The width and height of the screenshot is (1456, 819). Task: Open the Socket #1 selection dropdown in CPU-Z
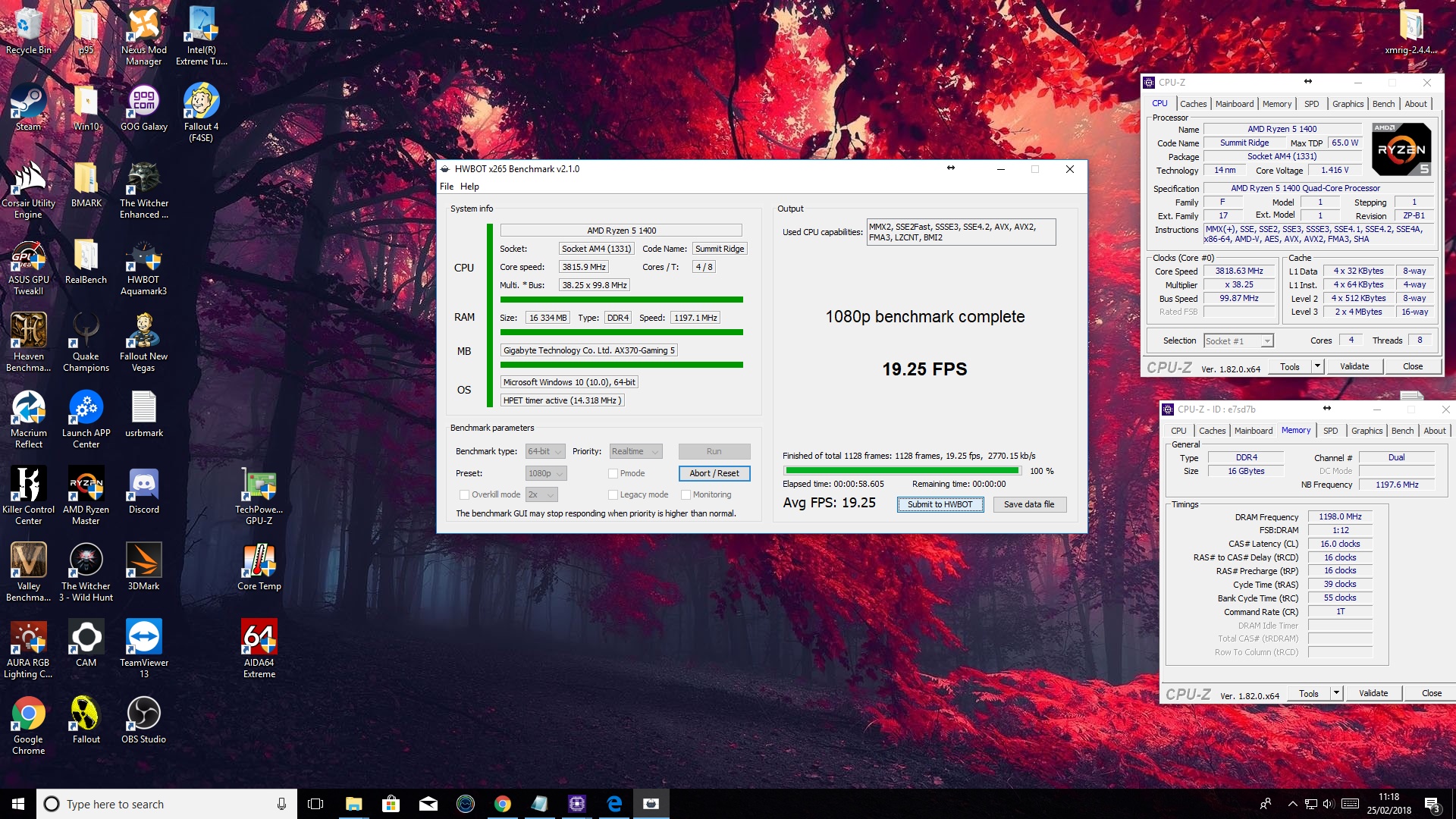click(1238, 341)
